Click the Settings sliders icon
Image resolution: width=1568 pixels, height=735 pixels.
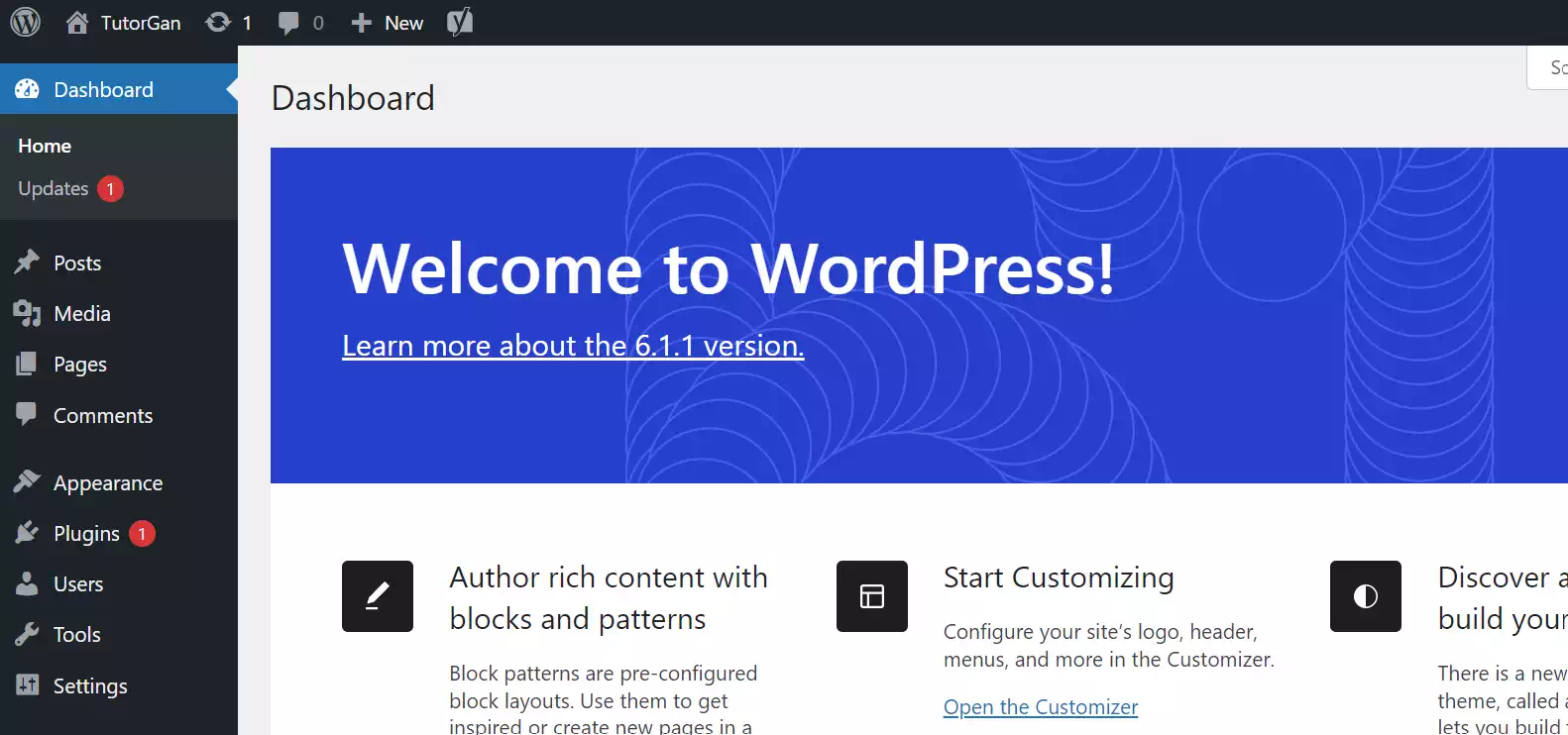pyautogui.click(x=28, y=684)
